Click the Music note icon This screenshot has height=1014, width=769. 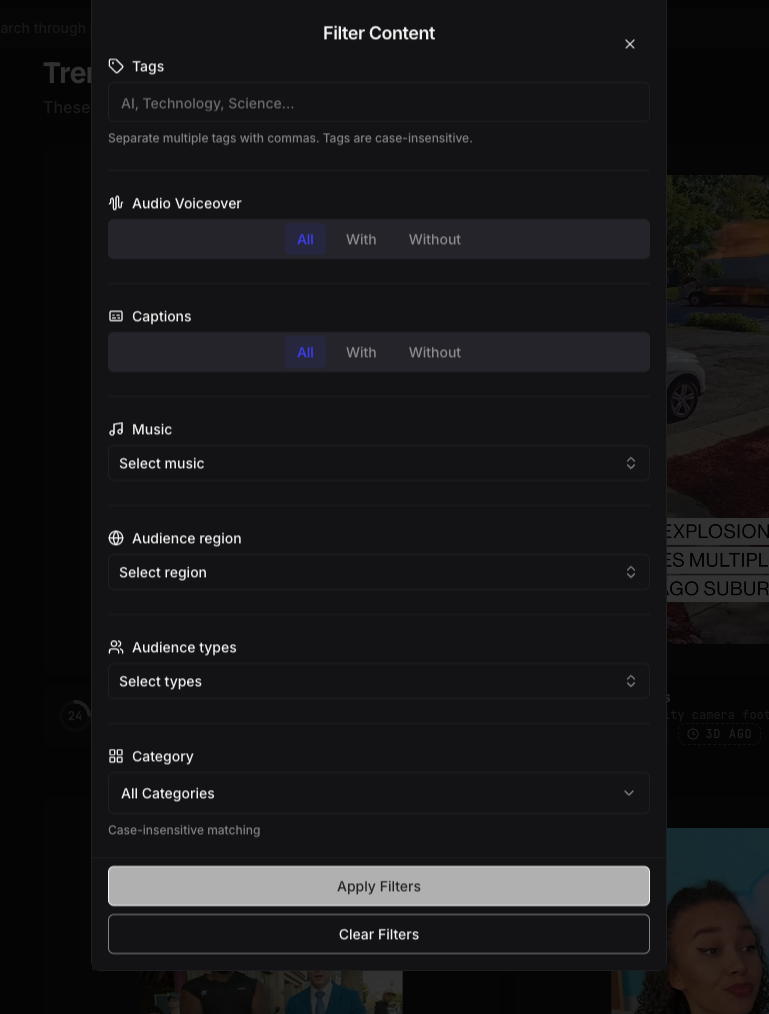click(116, 429)
